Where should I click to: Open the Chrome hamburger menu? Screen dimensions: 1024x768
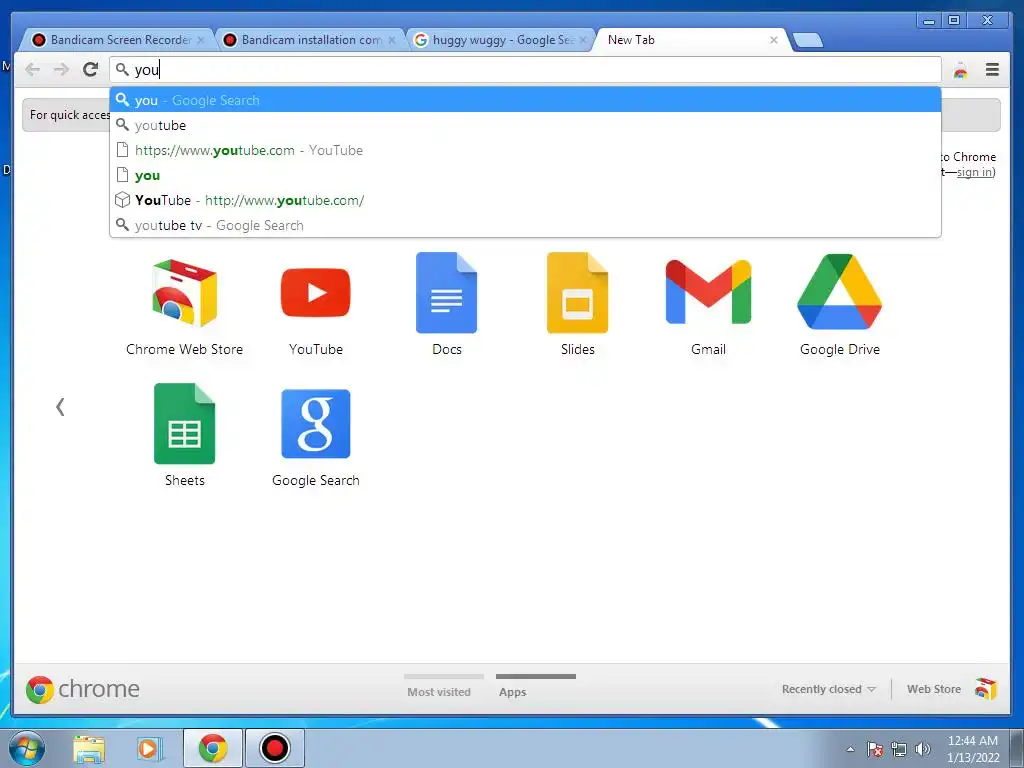click(992, 69)
